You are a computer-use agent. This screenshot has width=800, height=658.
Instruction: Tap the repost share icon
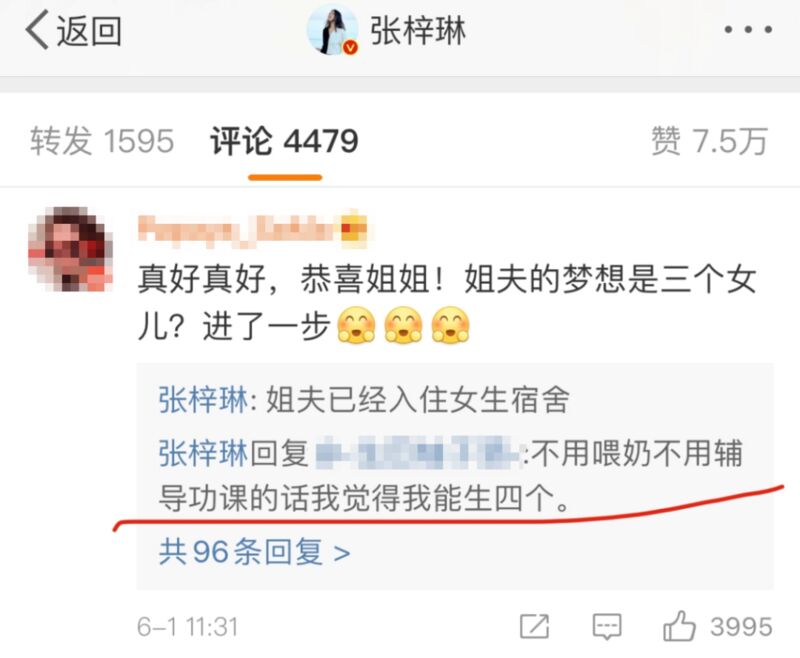coord(534,626)
